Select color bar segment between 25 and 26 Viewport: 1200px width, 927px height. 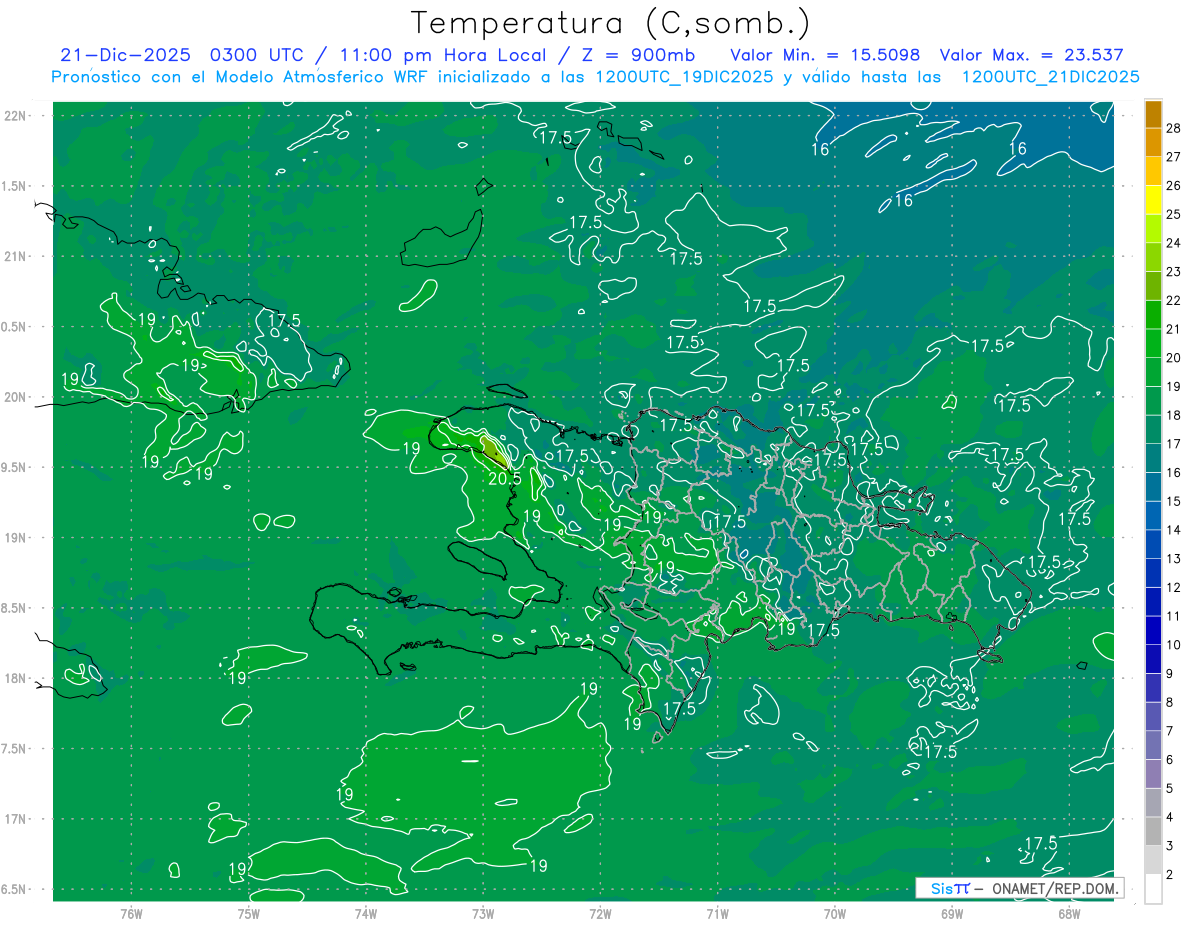click(1153, 200)
